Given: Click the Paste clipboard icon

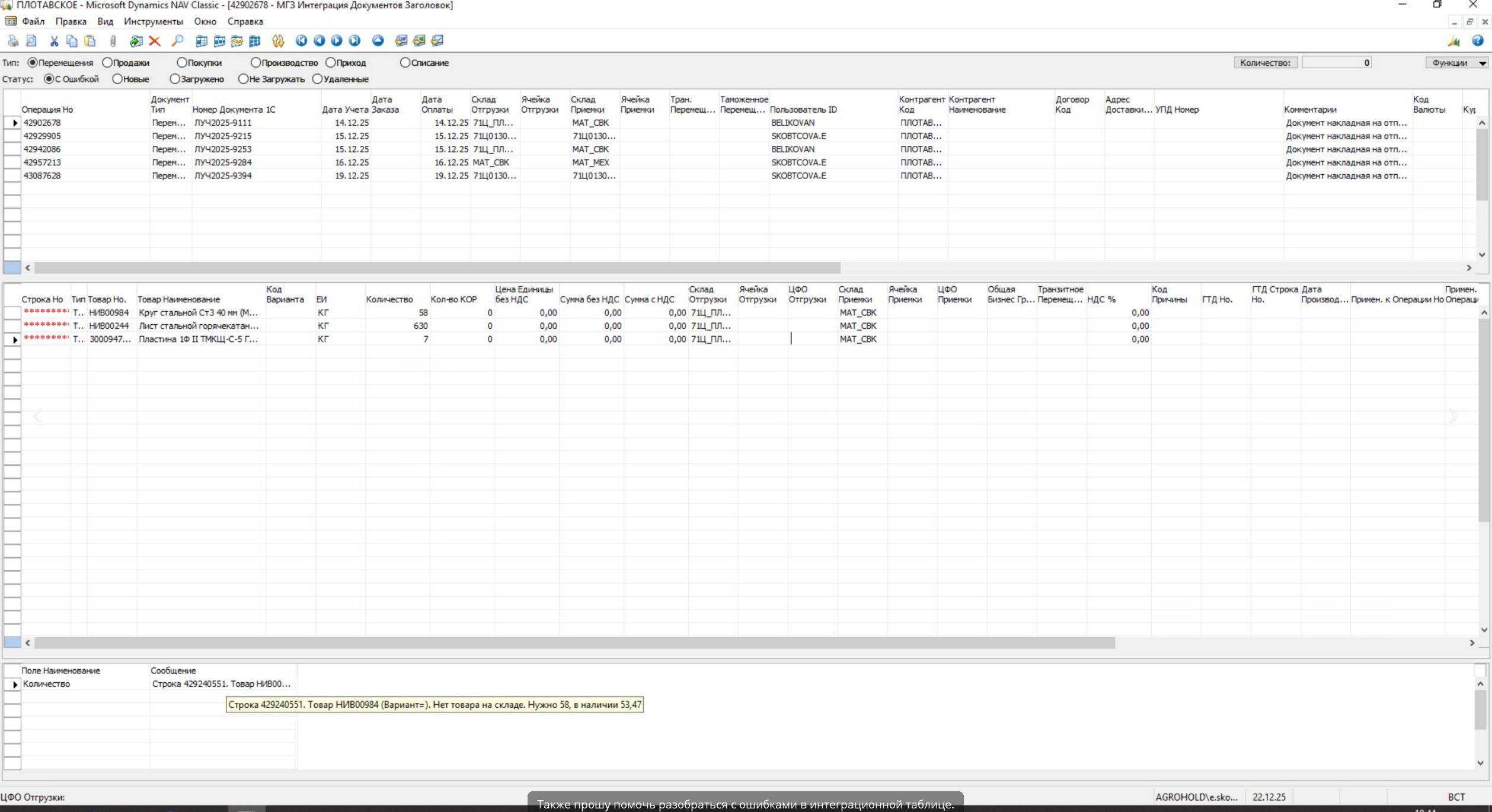Looking at the screenshot, I should [x=90, y=41].
